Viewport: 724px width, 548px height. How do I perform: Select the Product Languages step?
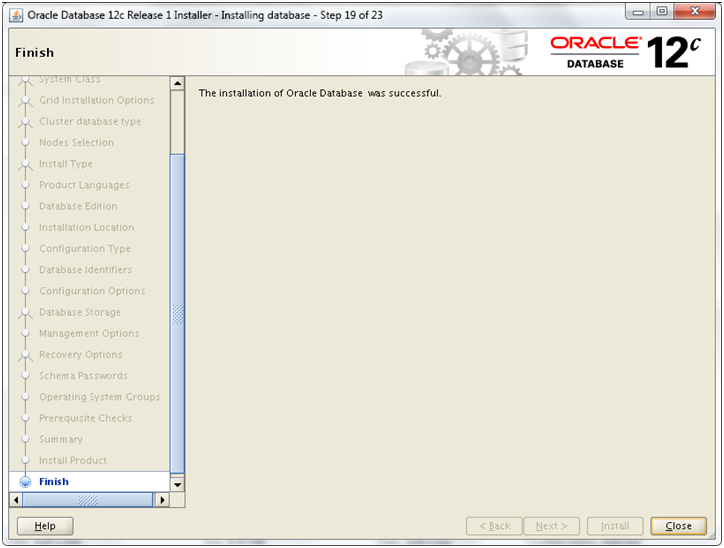coord(84,185)
